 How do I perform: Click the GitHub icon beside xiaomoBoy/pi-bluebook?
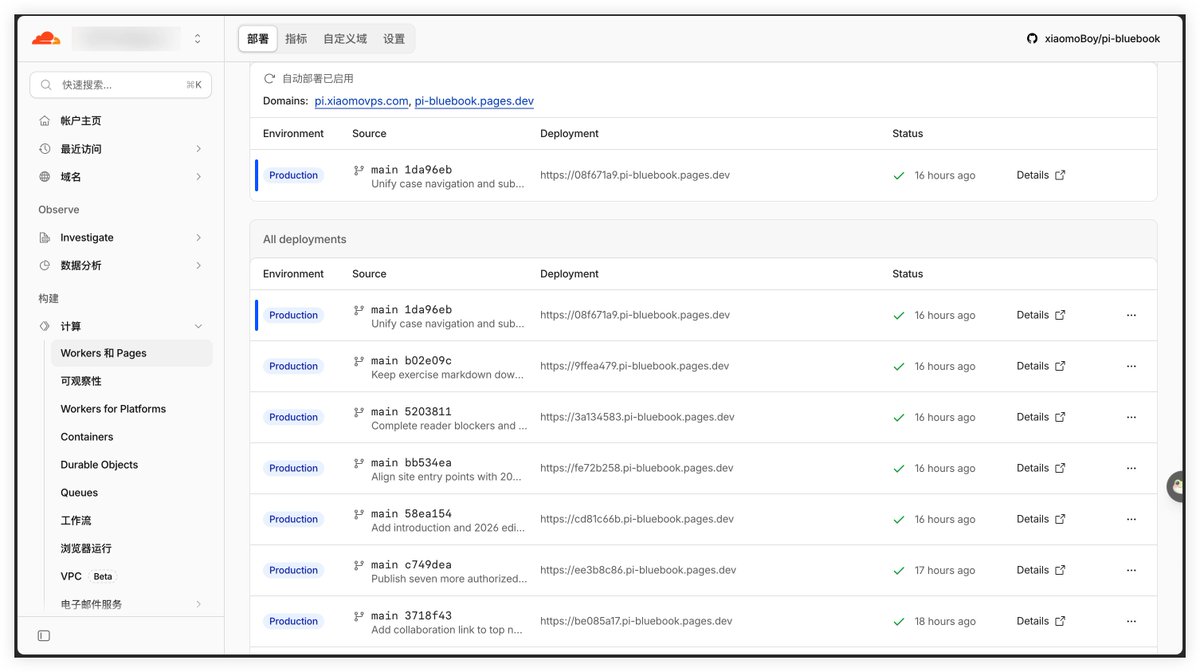click(1032, 39)
